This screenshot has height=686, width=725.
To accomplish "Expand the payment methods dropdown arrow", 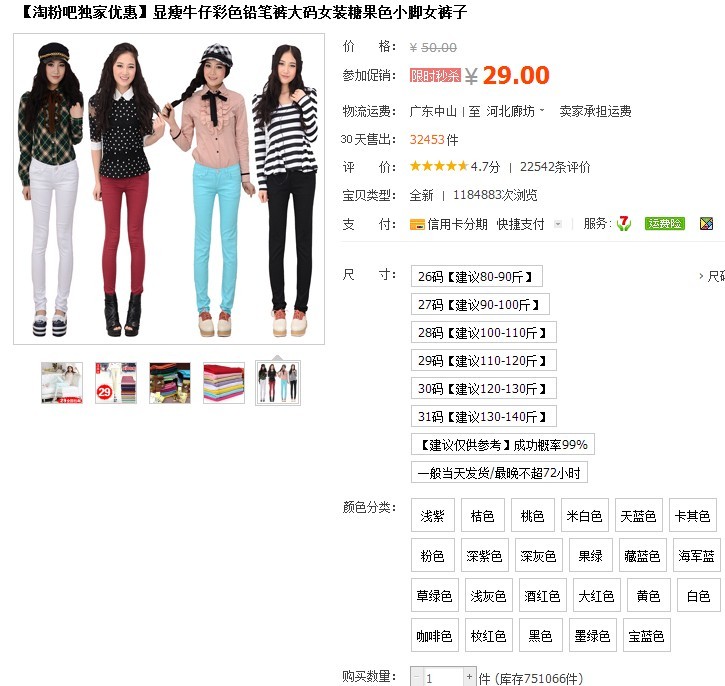I will tap(558, 224).
